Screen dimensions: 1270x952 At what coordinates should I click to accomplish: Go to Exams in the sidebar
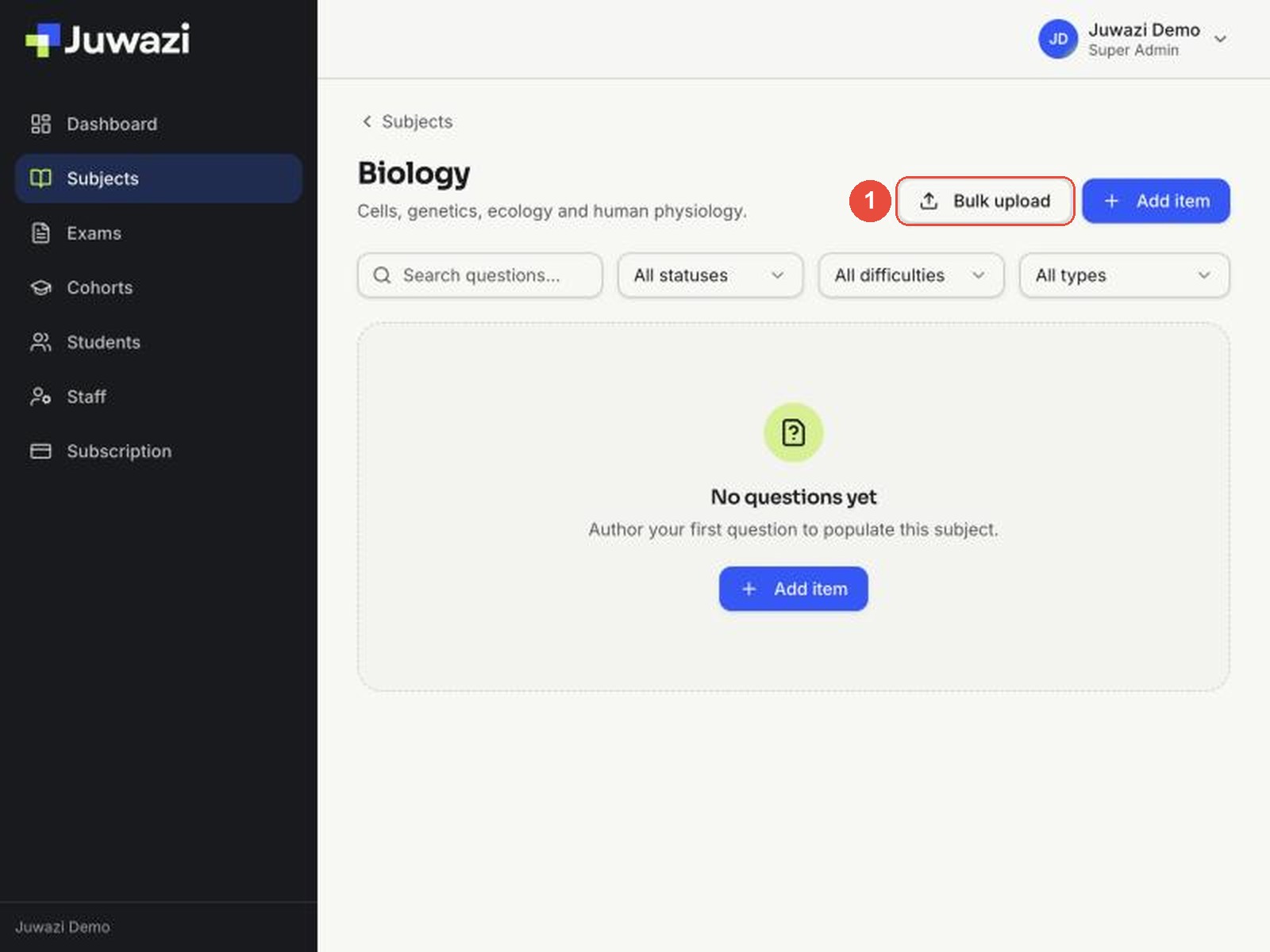point(158,233)
